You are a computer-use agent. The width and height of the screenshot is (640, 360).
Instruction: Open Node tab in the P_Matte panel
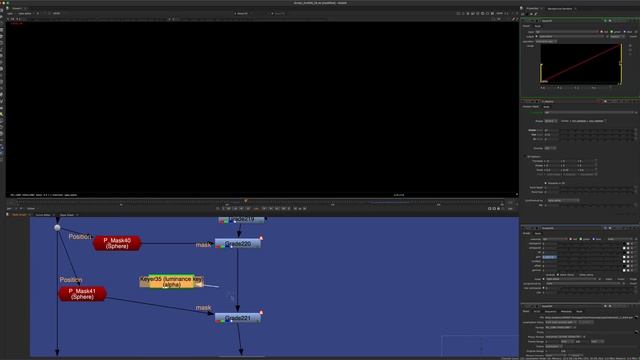point(546,107)
